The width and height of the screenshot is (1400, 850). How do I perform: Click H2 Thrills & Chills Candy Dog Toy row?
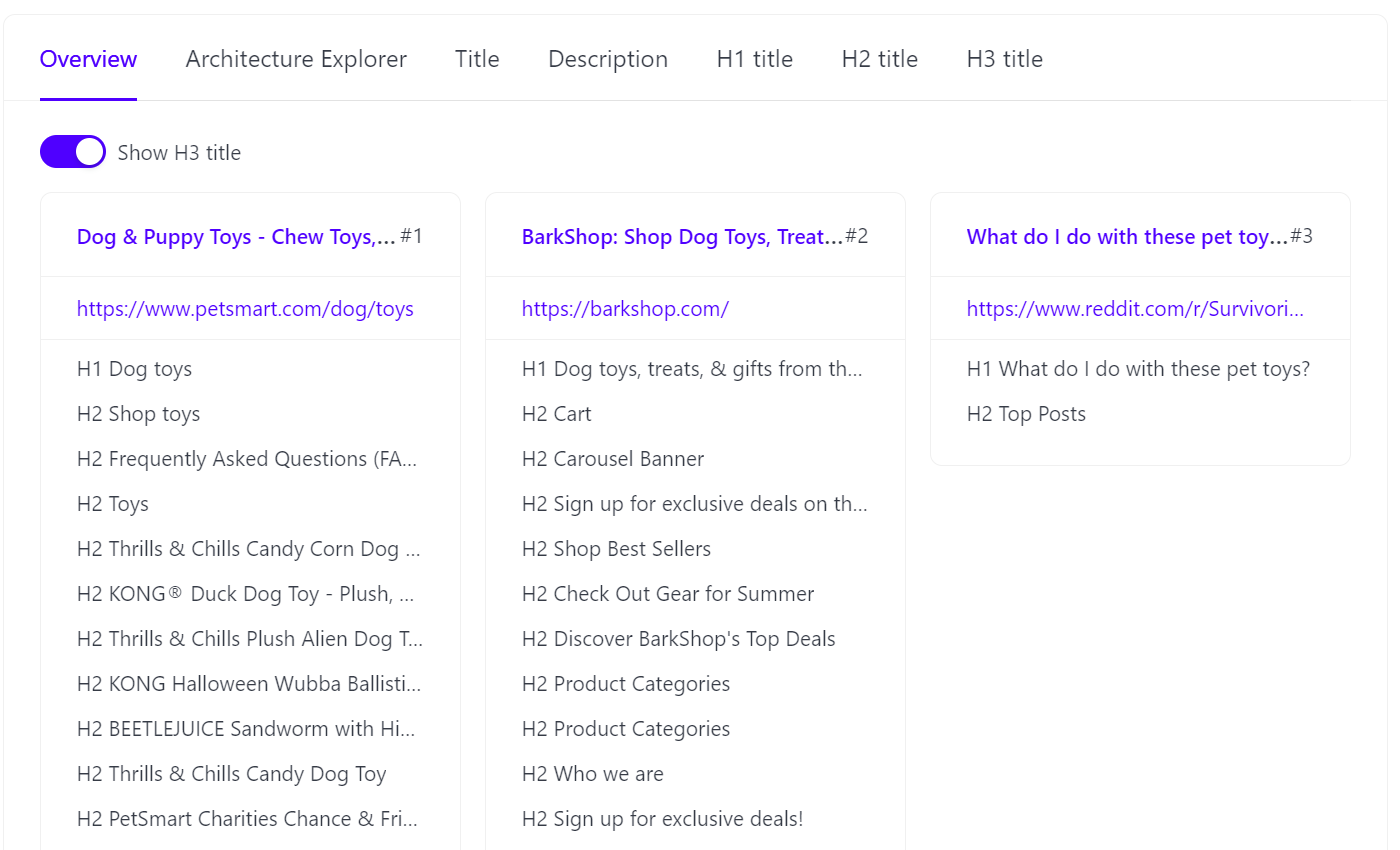tap(231, 774)
